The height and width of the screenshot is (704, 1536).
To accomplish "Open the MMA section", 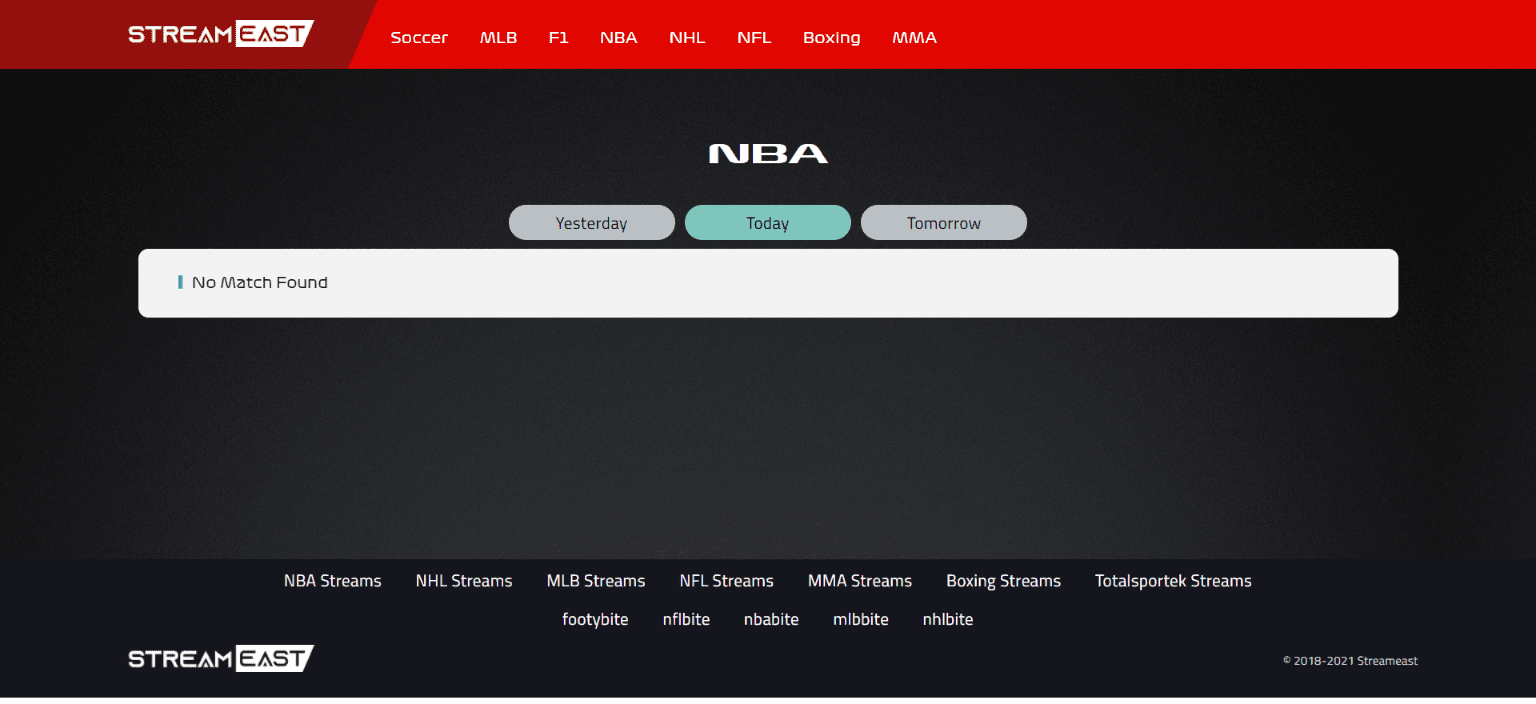I will point(914,37).
